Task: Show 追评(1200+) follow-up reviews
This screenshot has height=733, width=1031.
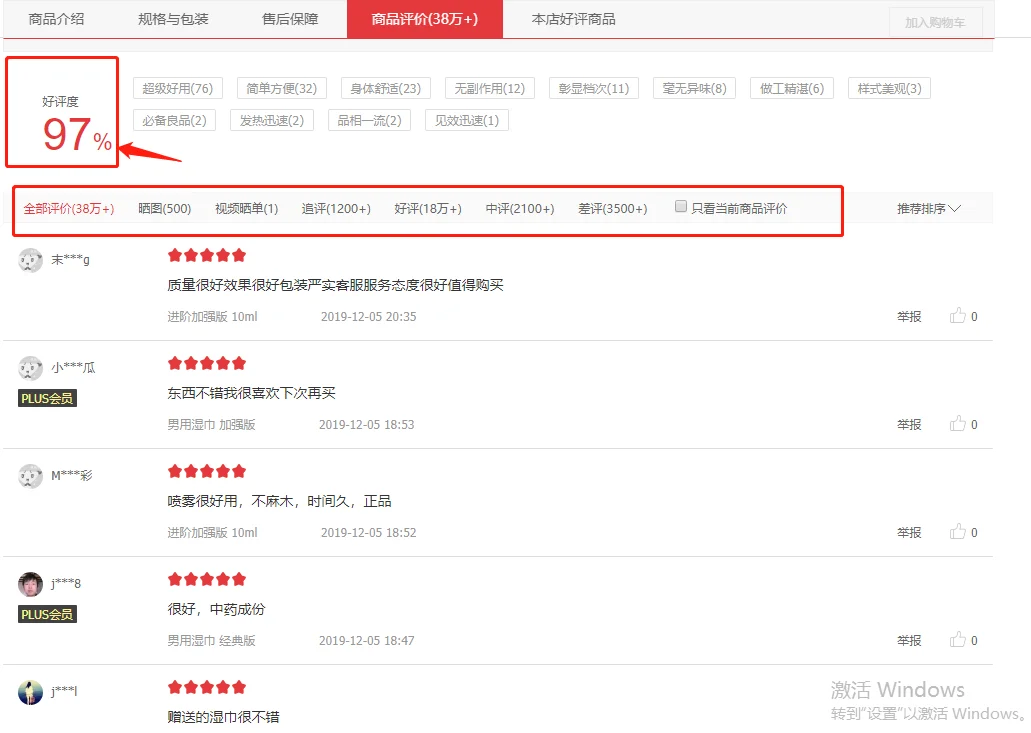Action: point(336,208)
